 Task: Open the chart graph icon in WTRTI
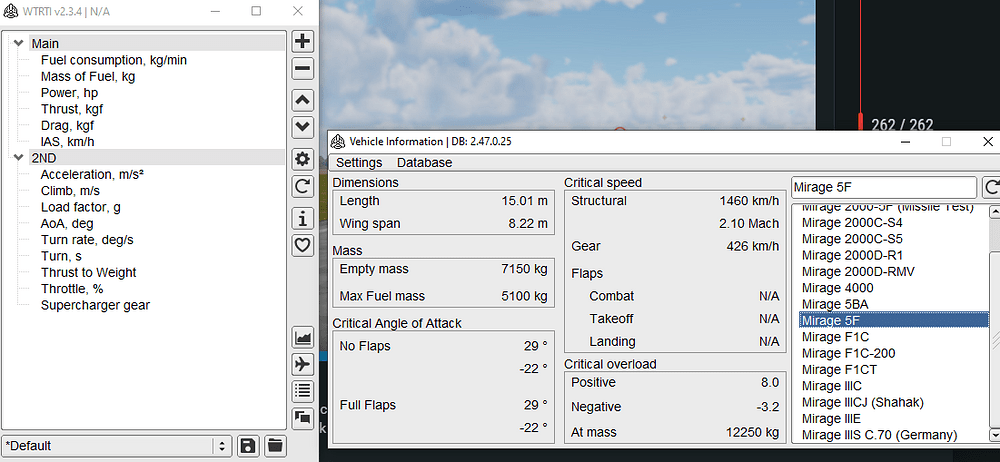(x=302, y=337)
